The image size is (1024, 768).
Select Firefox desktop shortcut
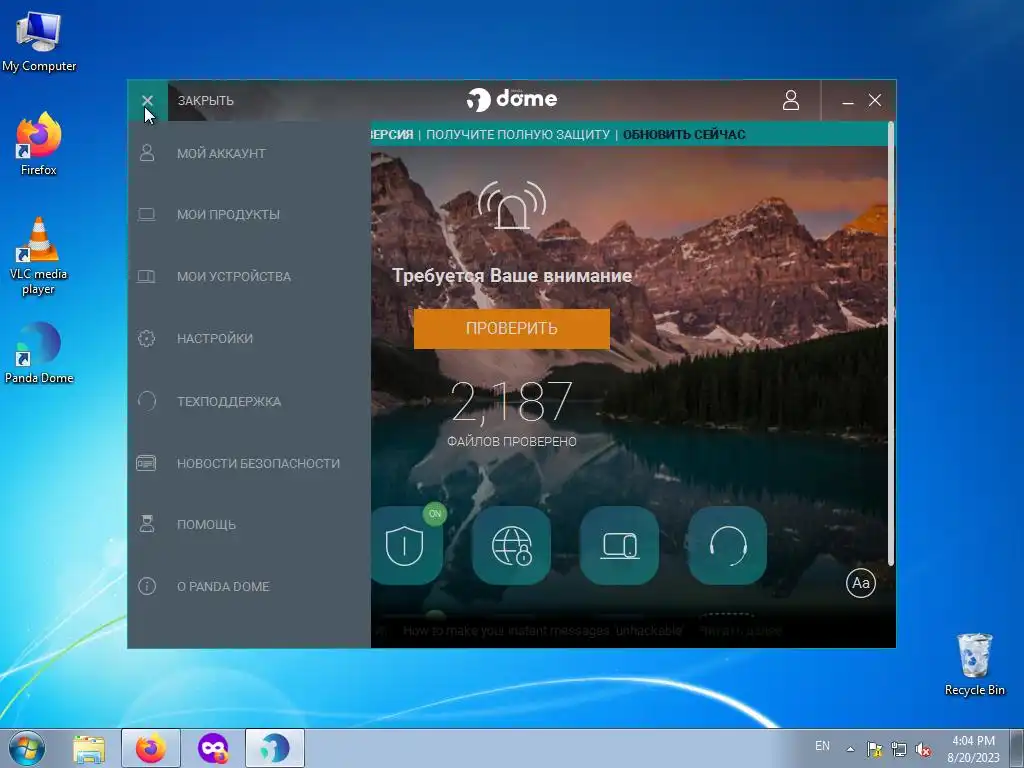(x=39, y=144)
